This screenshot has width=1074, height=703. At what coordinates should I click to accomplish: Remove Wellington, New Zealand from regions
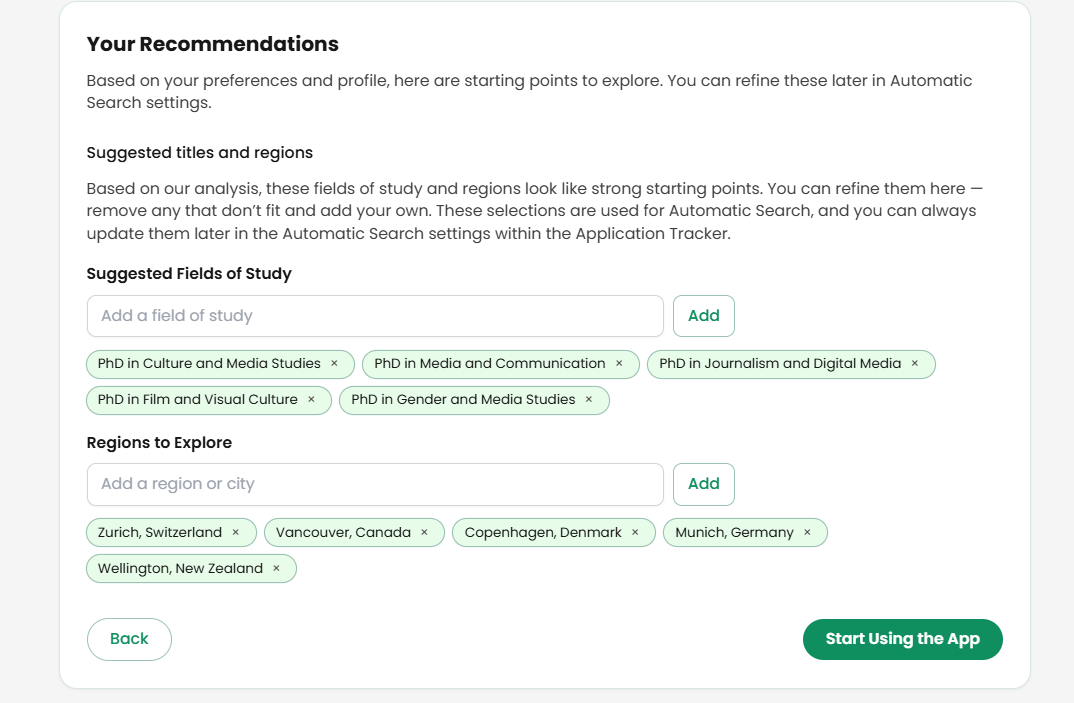point(277,568)
